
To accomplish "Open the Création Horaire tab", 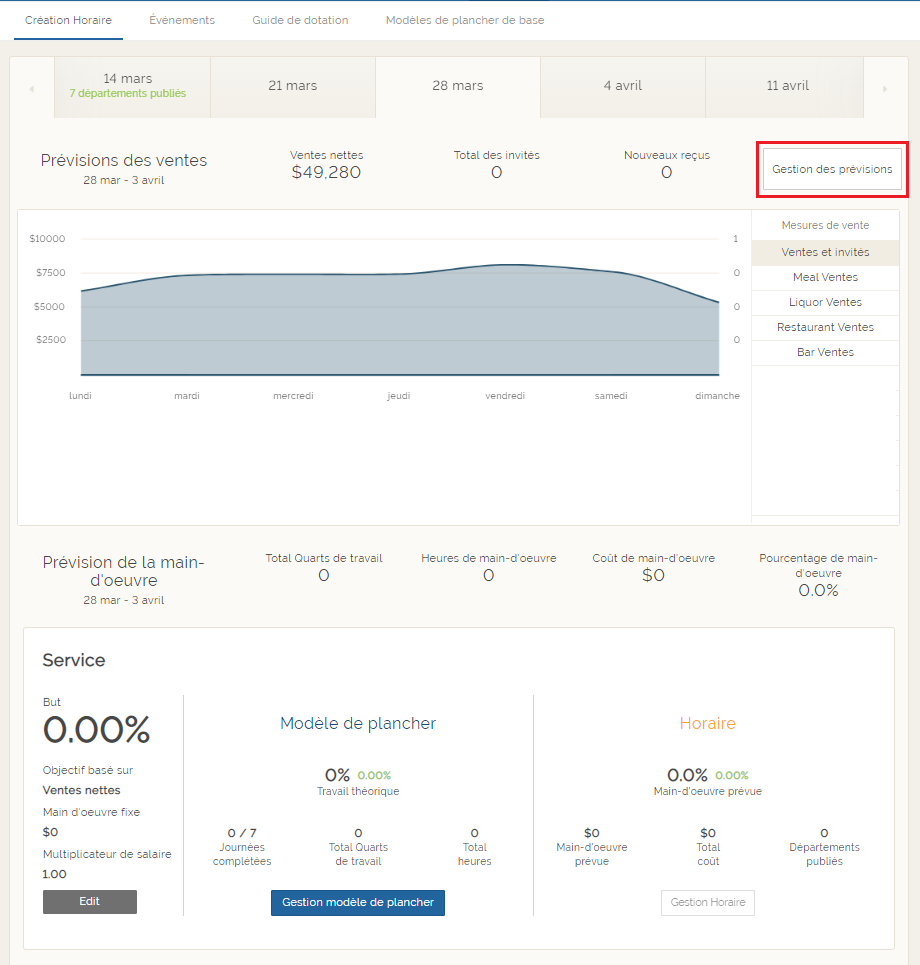I will click(x=68, y=20).
